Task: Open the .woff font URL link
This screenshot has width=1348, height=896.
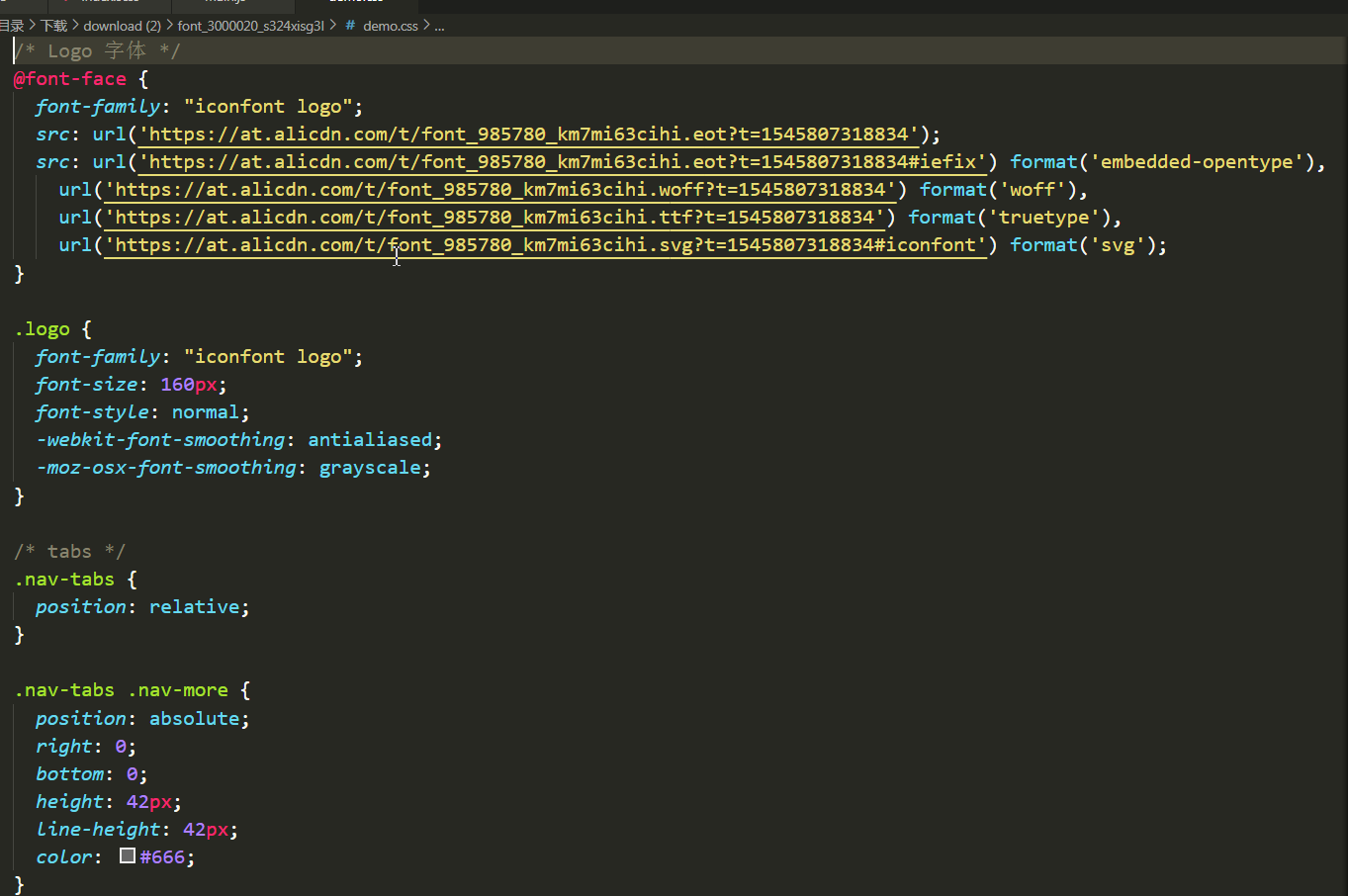Action: point(499,190)
